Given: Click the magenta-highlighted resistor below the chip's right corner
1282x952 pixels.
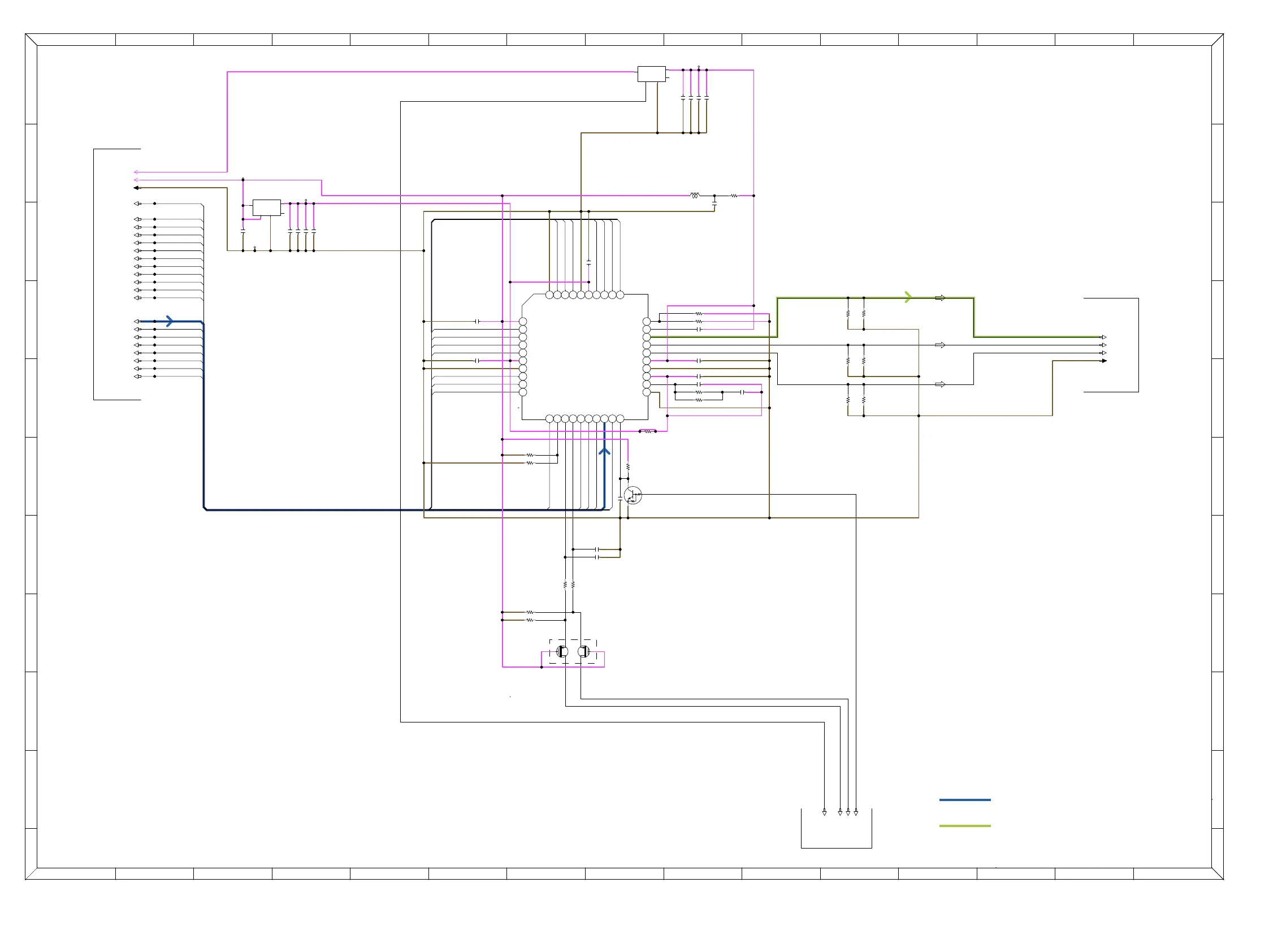Looking at the screenshot, I should (x=648, y=431).
